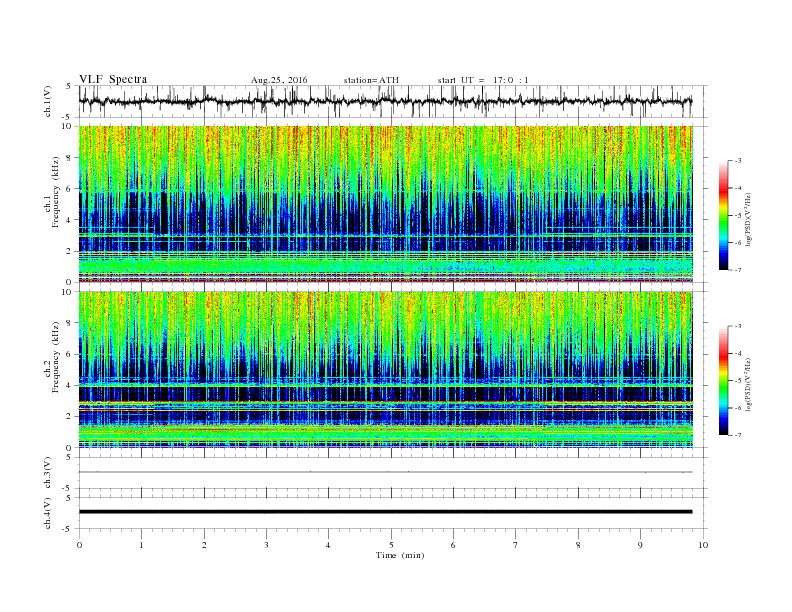Click the "2" tick label on the time axis
The height and width of the screenshot is (612, 792).
(x=204, y=545)
